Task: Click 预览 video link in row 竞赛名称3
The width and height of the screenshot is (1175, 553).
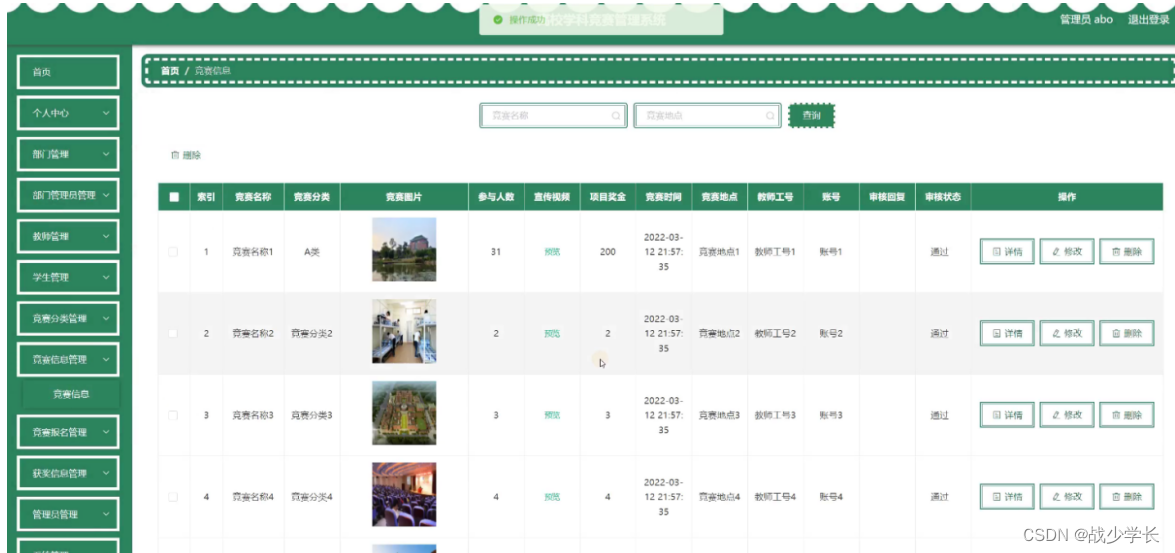Action: 552,415
